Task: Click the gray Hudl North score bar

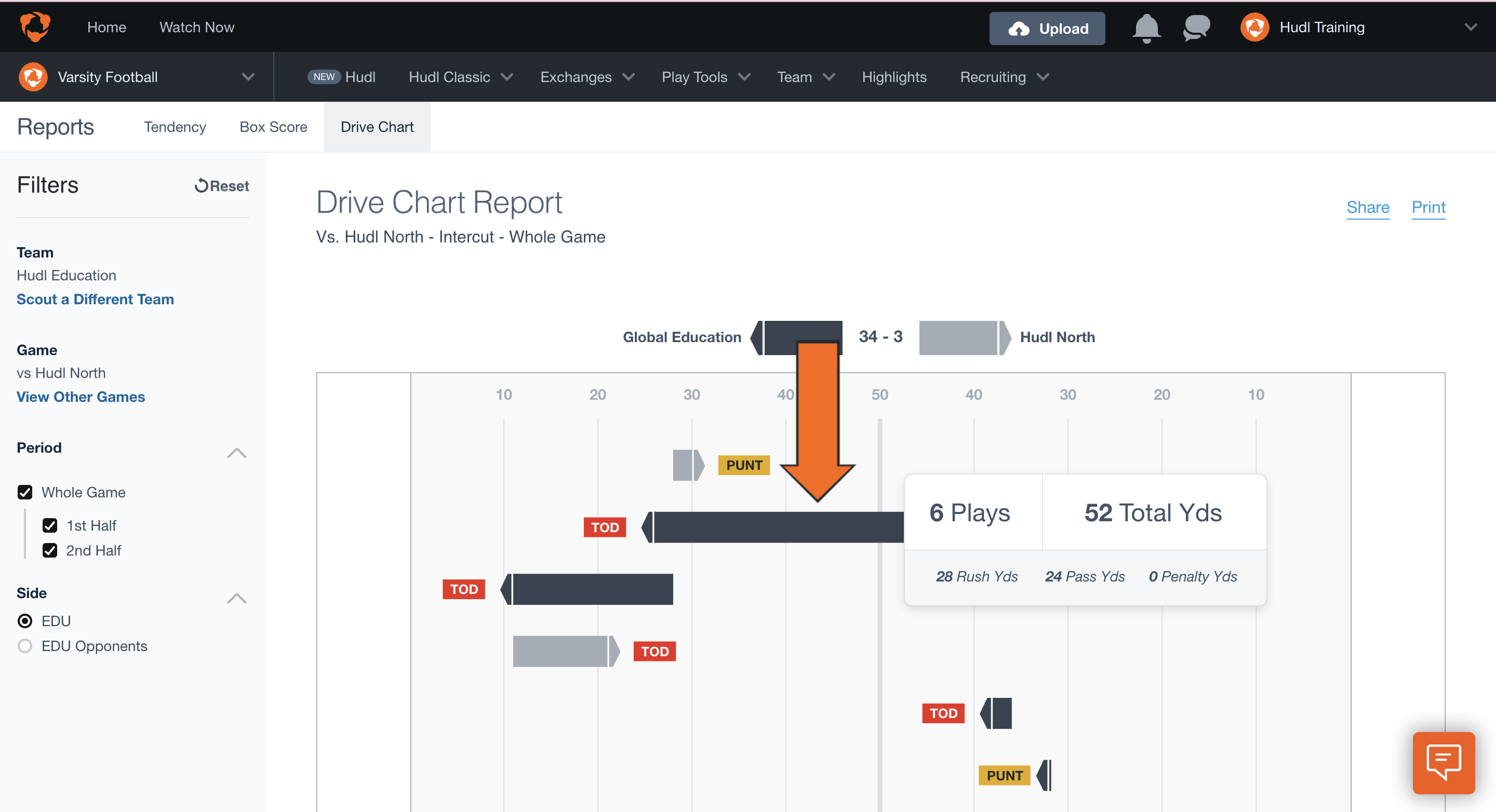Action: point(965,337)
